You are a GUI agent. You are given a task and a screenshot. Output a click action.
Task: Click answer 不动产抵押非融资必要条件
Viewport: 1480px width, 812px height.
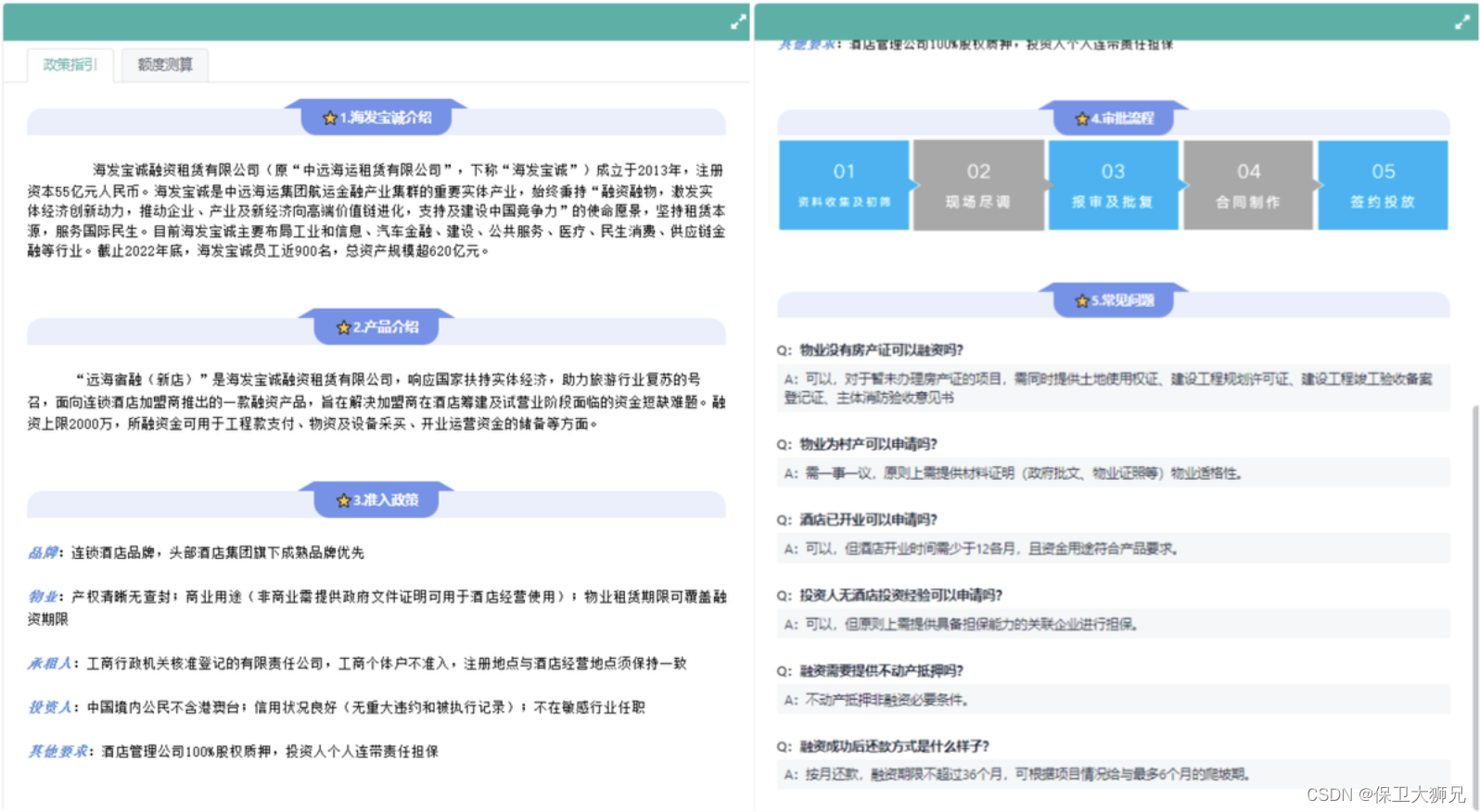pos(1114,700)
